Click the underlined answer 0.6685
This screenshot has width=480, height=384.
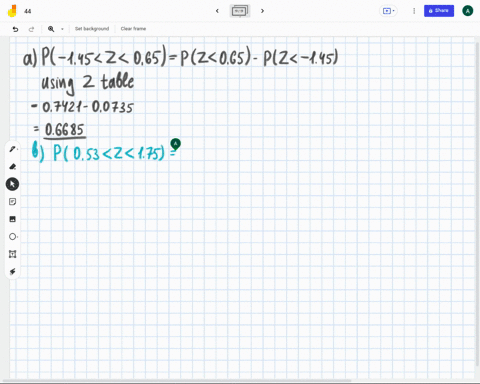point(64,130)
